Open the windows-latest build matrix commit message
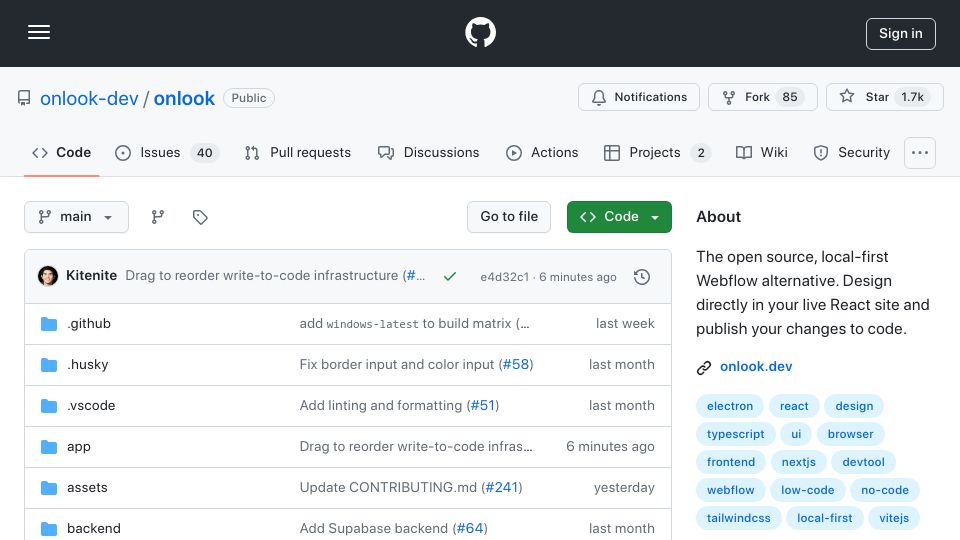The image size is (960, 540). tap(414, 323)
